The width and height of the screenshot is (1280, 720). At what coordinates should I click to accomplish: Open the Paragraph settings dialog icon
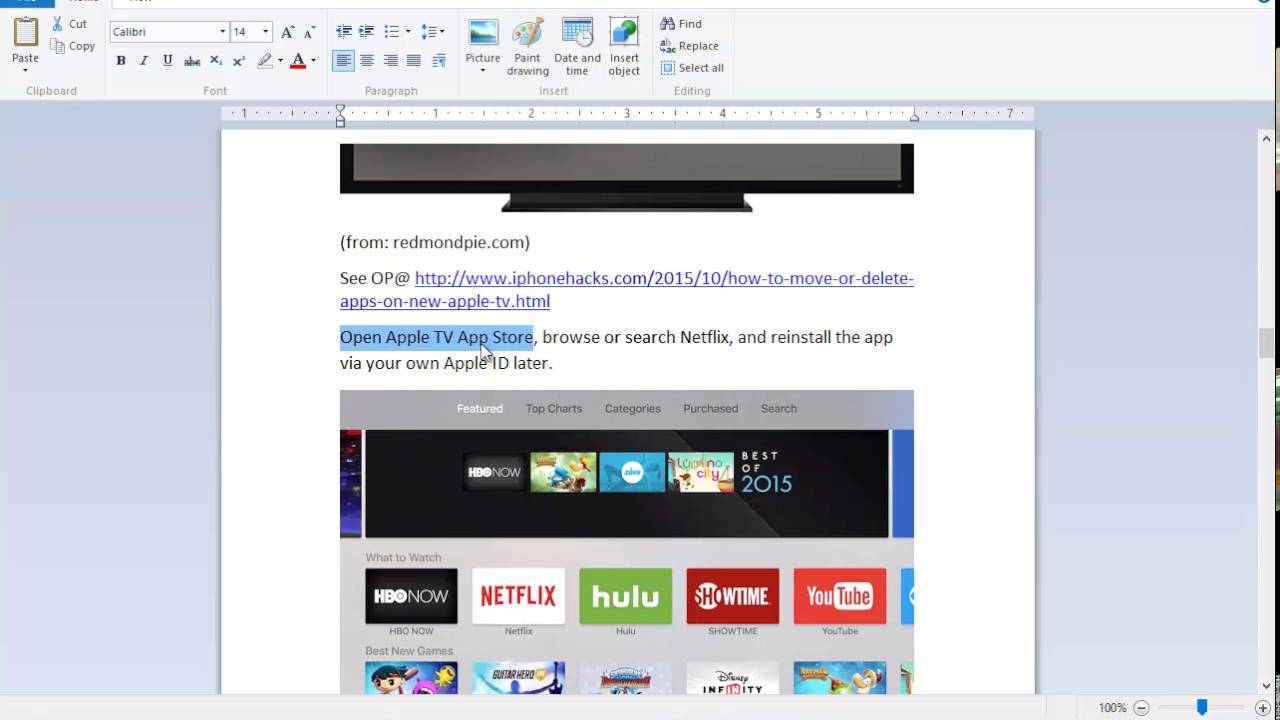(x=438, y=61)
